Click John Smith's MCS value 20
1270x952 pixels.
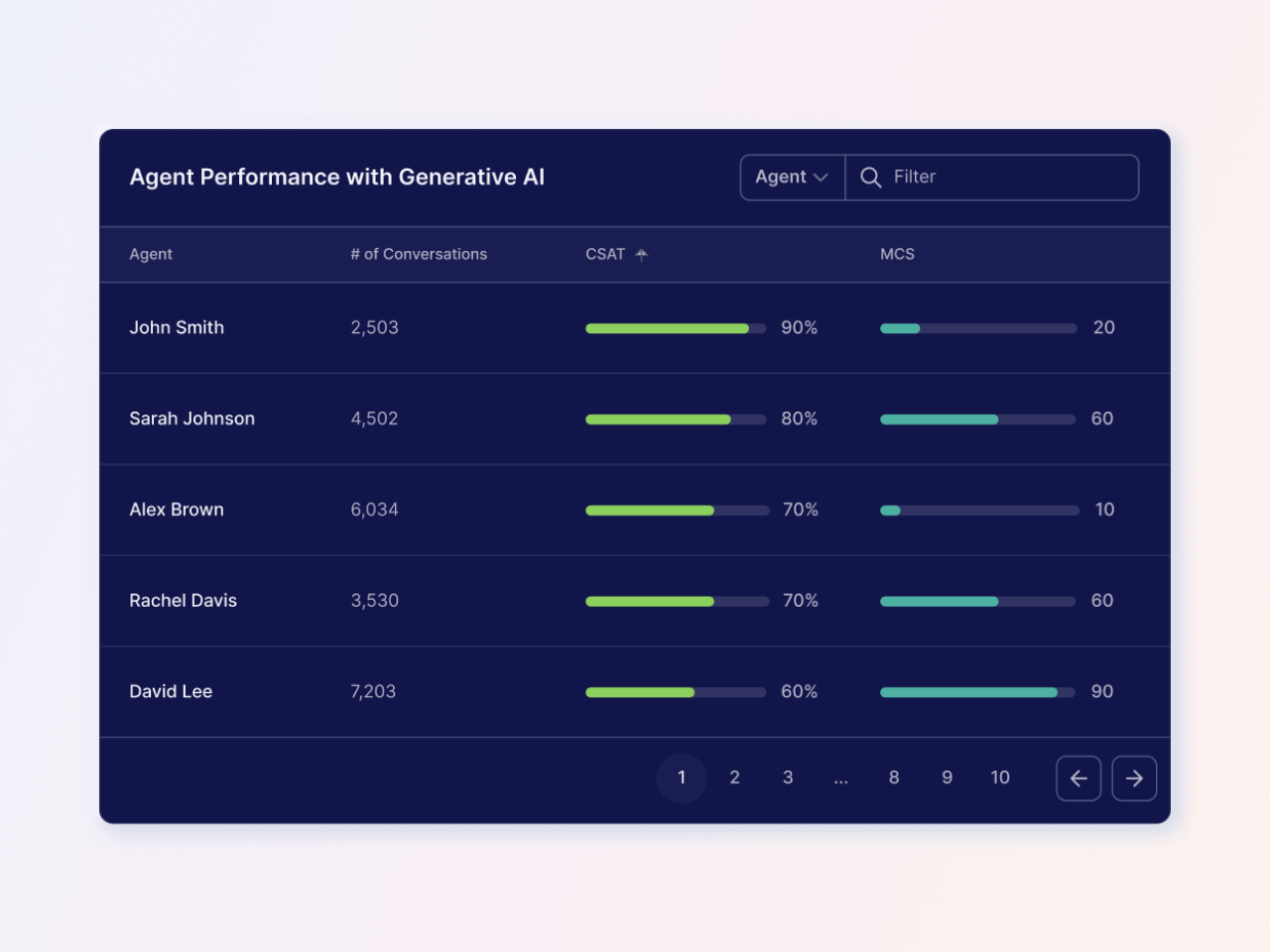[1104, 328]
